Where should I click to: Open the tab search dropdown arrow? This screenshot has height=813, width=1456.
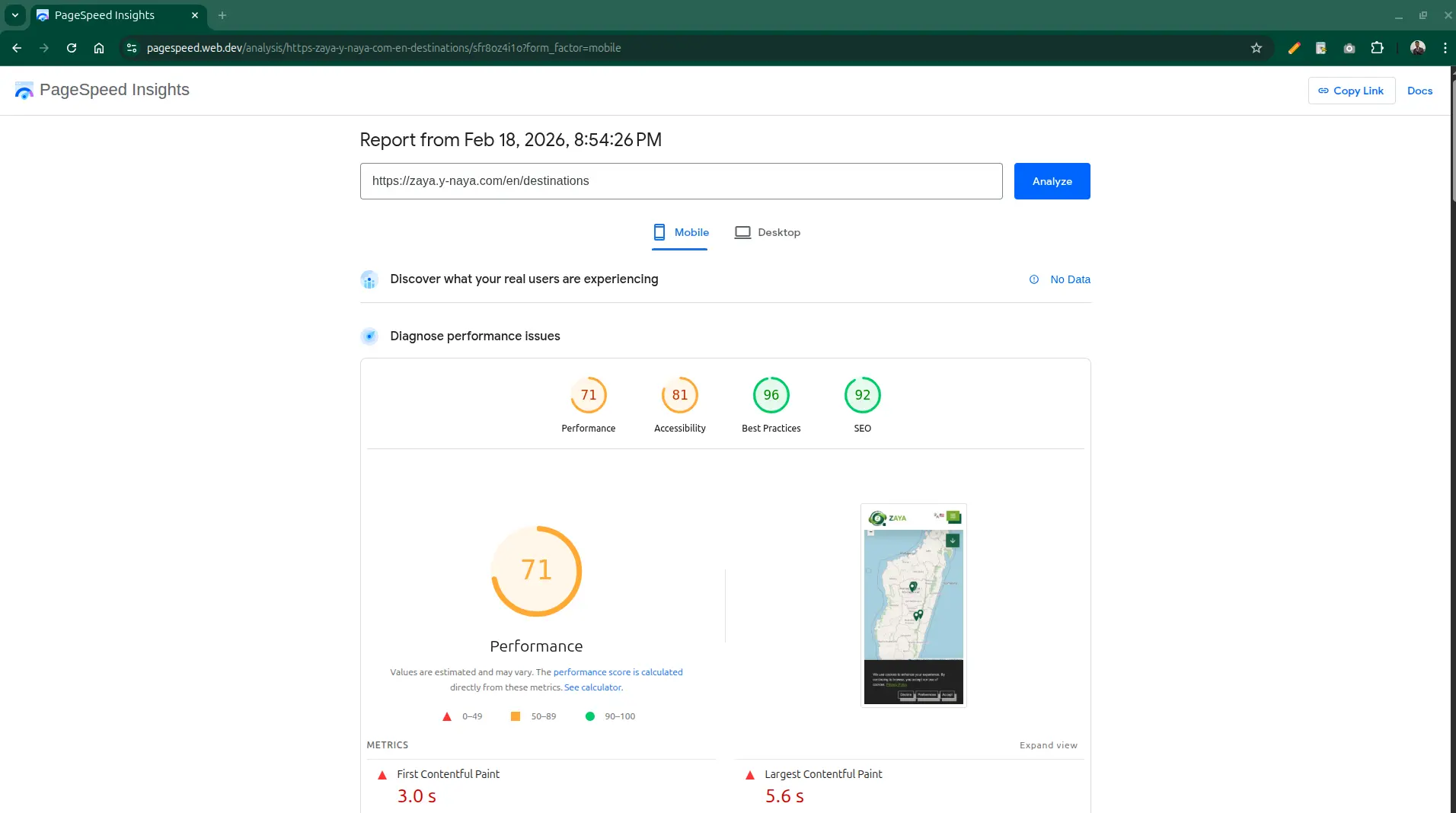[14, 15]
